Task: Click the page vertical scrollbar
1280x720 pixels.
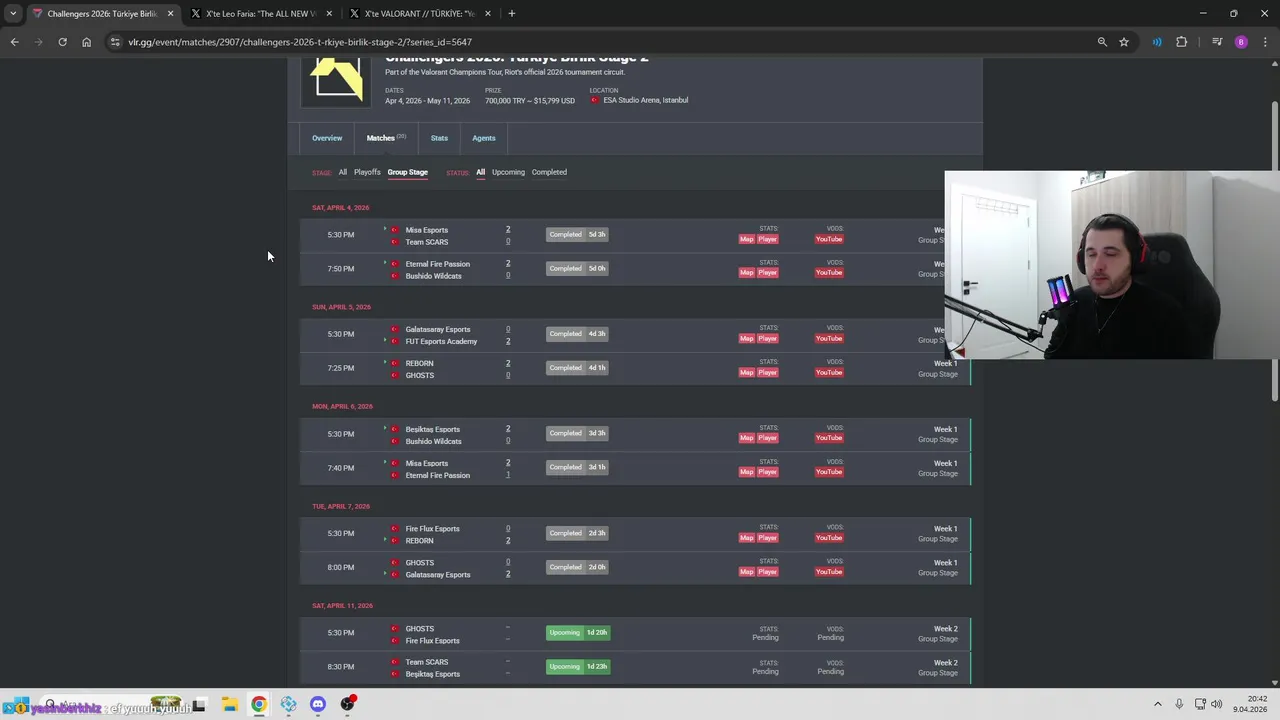Action: tap(1274, 250)
